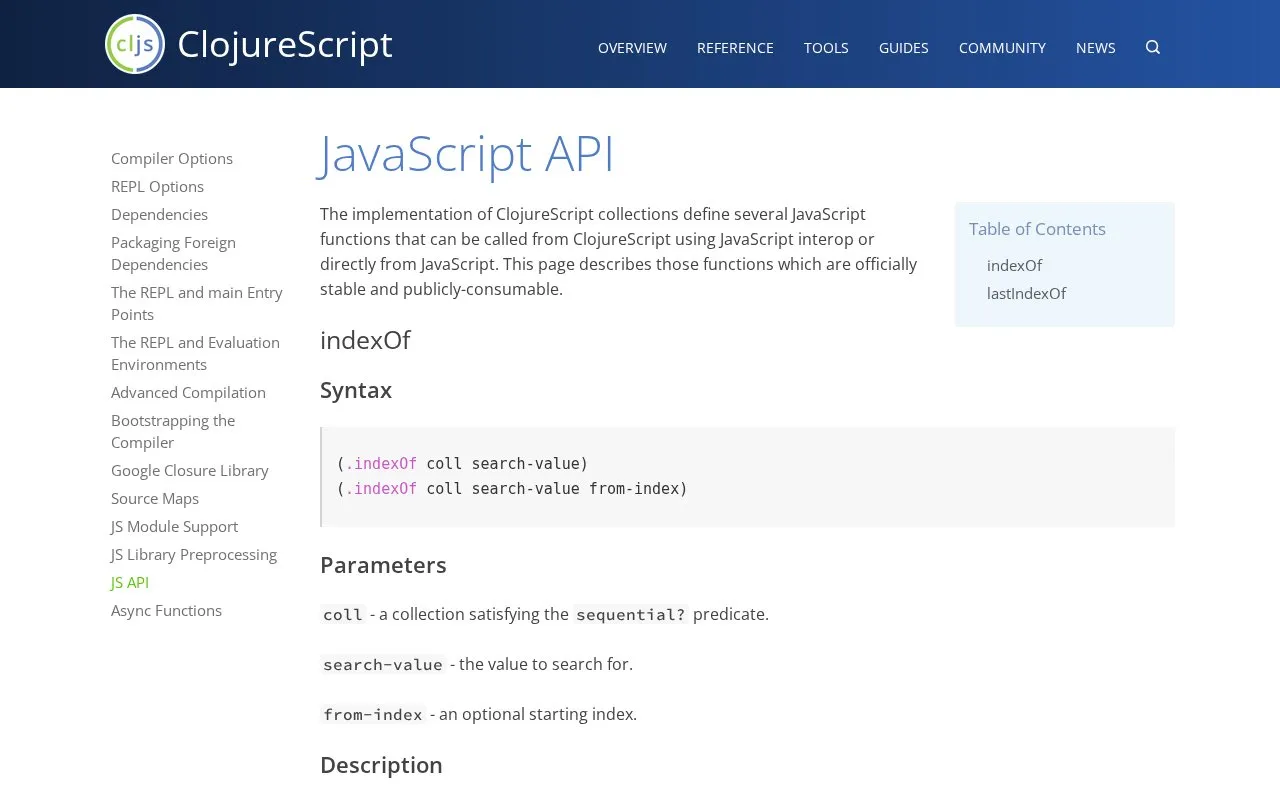The image size is (1280, 800).
Task: Click the cljs logo icon
Action: 135,44
